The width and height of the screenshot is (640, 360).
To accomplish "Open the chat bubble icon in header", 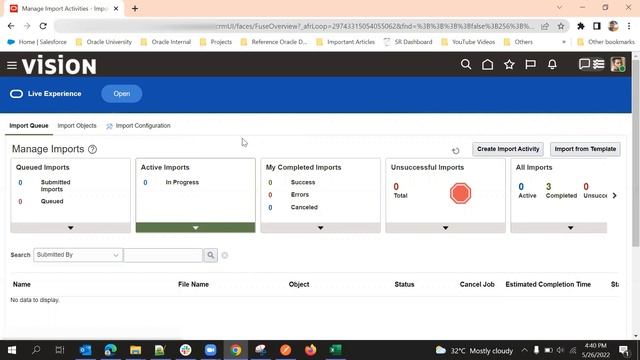I will (584, 64).
